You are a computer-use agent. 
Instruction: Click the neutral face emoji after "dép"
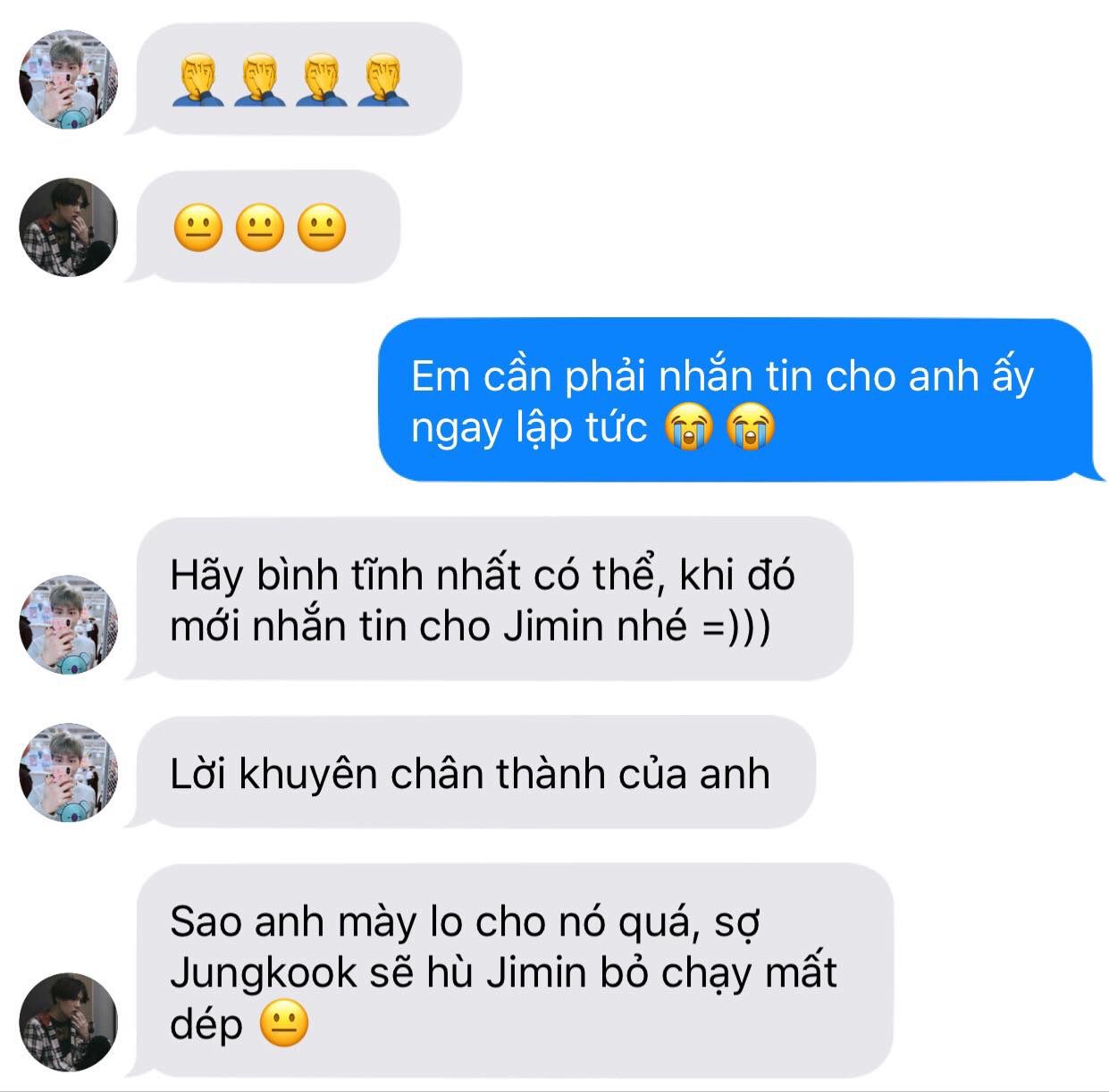point(284,1023)
